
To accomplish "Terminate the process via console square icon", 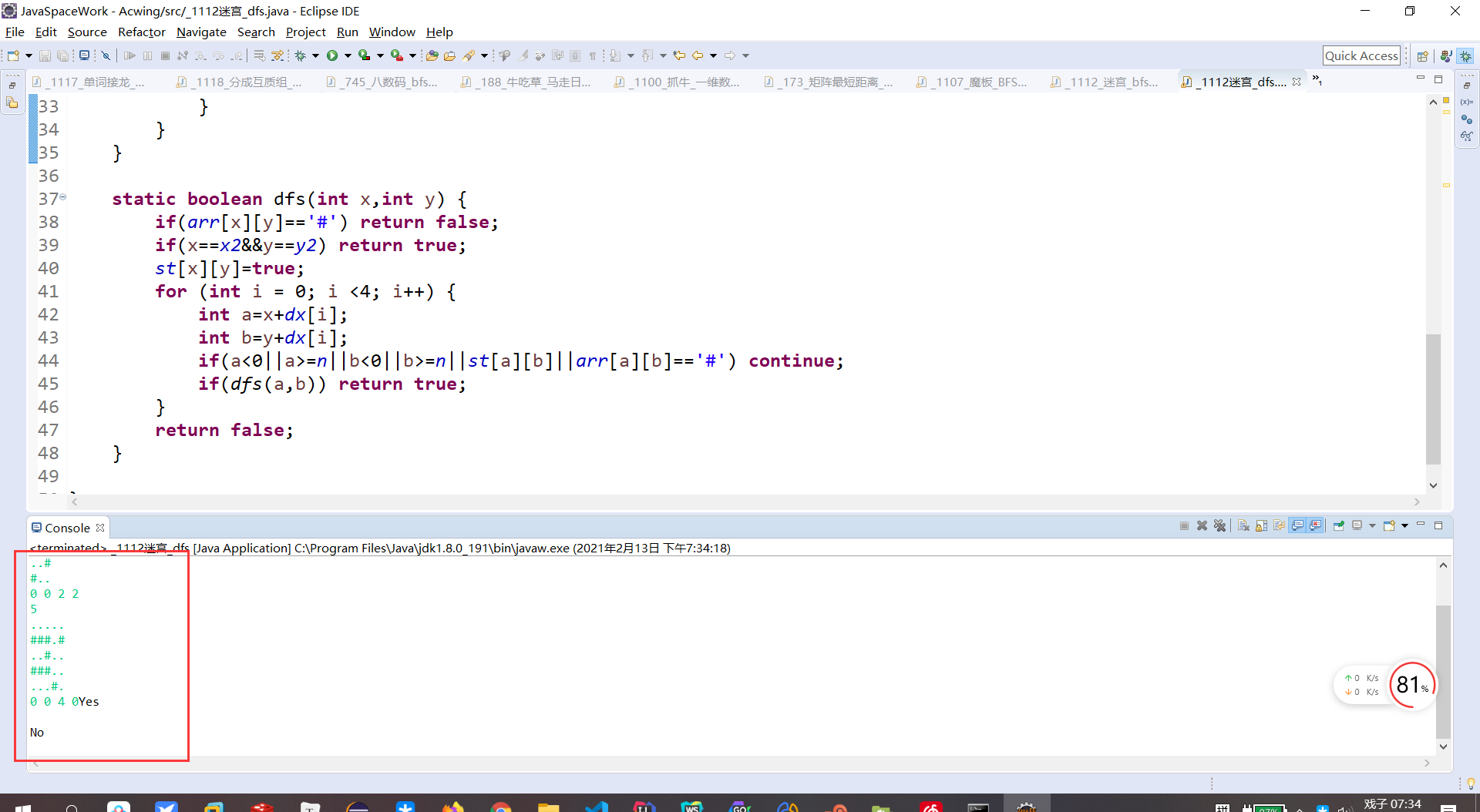I will [x=1185, y=525].
